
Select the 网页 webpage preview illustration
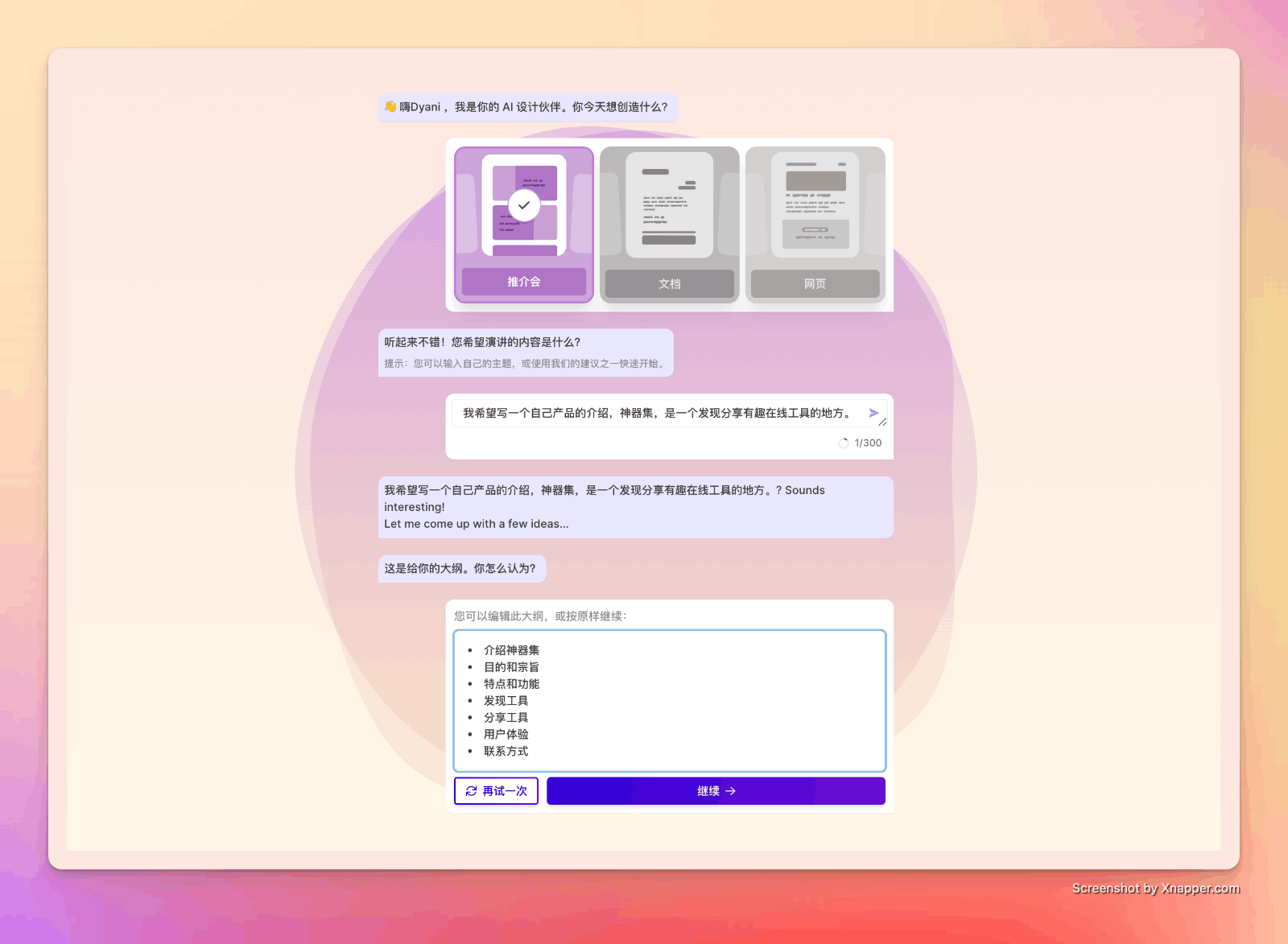(815, 206)
